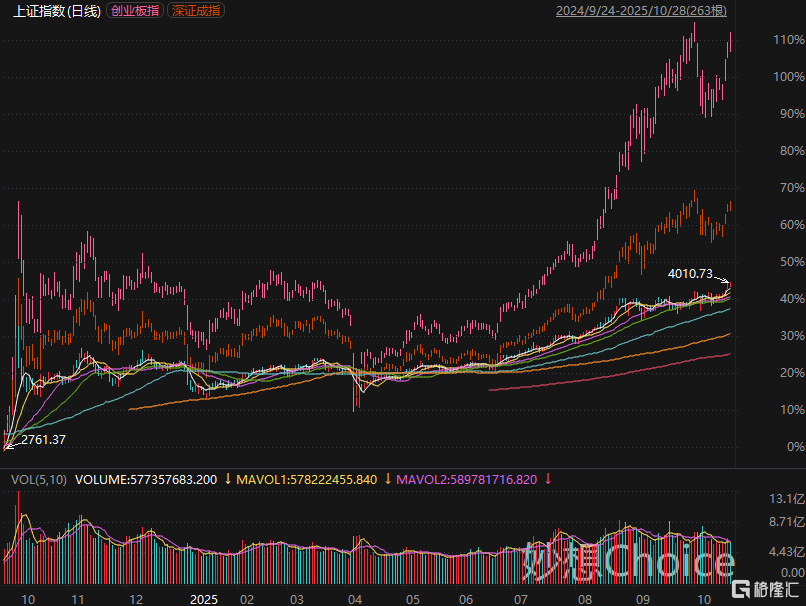
Task: Toggle the 深证成指 comparison overlay tag
Action: click(x=197, y=11)
